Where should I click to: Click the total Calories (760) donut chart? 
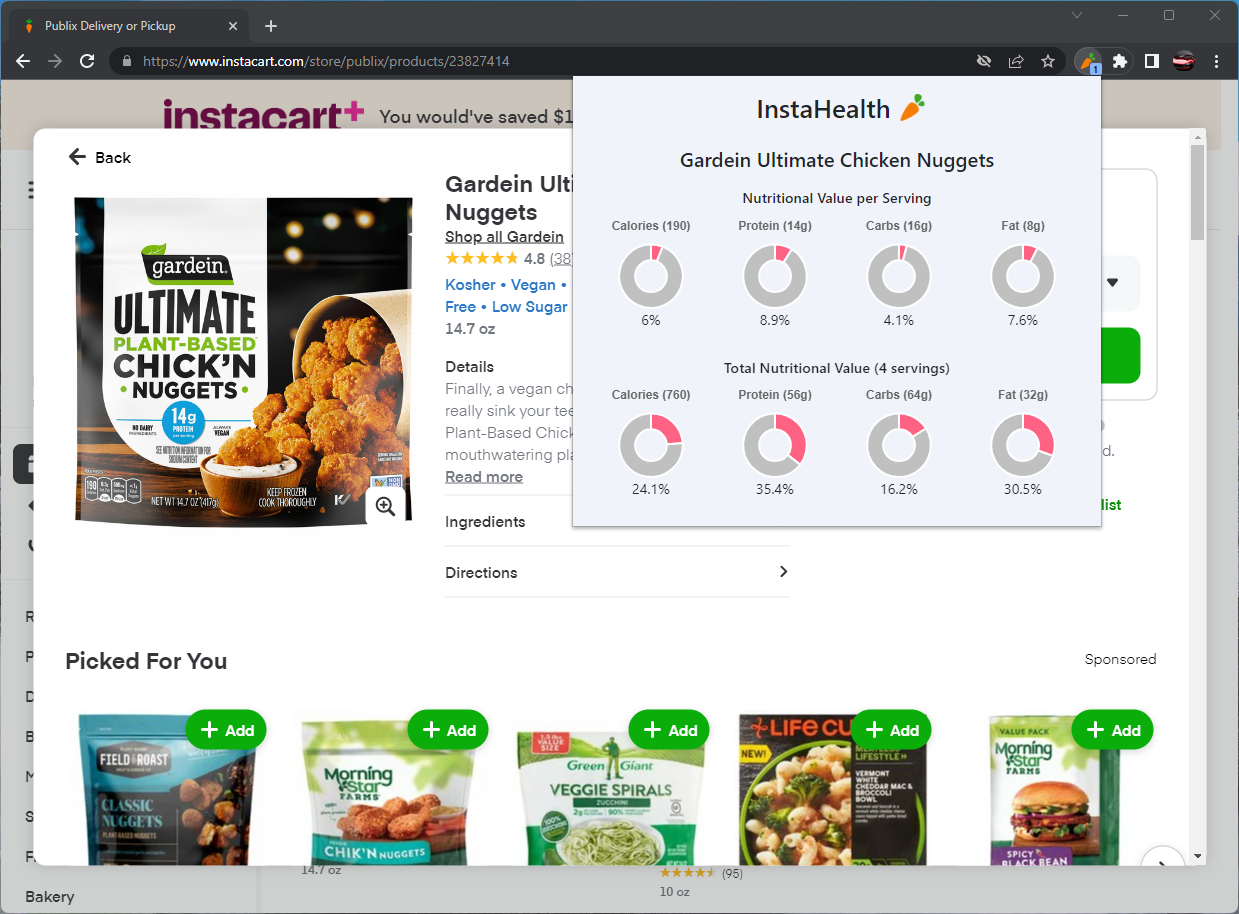click(x=651, y=445)
